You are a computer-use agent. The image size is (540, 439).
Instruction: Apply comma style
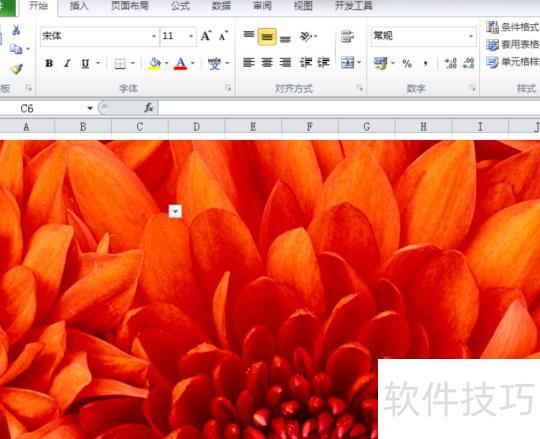point(426,64)
